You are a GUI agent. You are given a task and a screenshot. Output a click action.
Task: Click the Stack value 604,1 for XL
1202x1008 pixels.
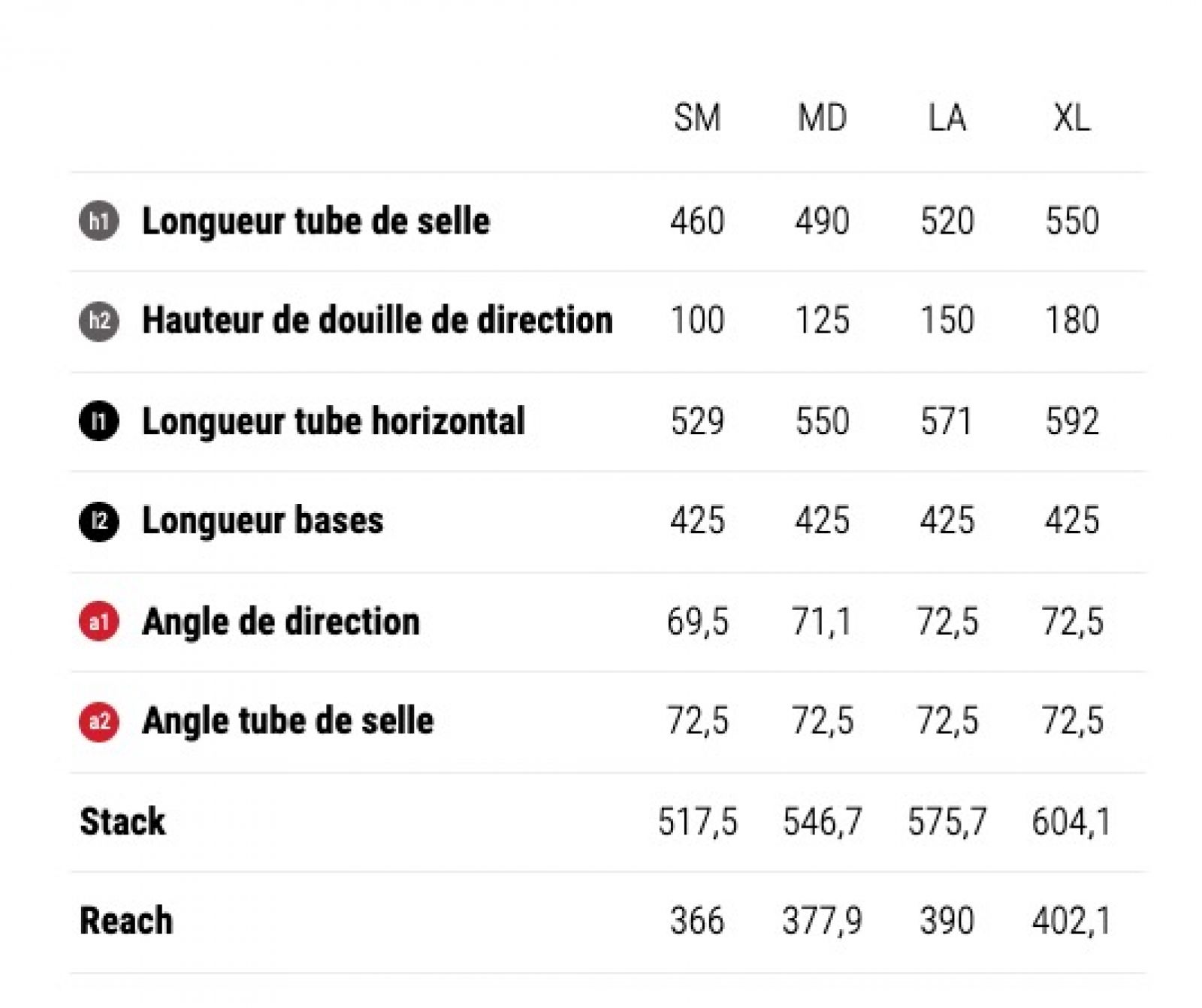1071,822
